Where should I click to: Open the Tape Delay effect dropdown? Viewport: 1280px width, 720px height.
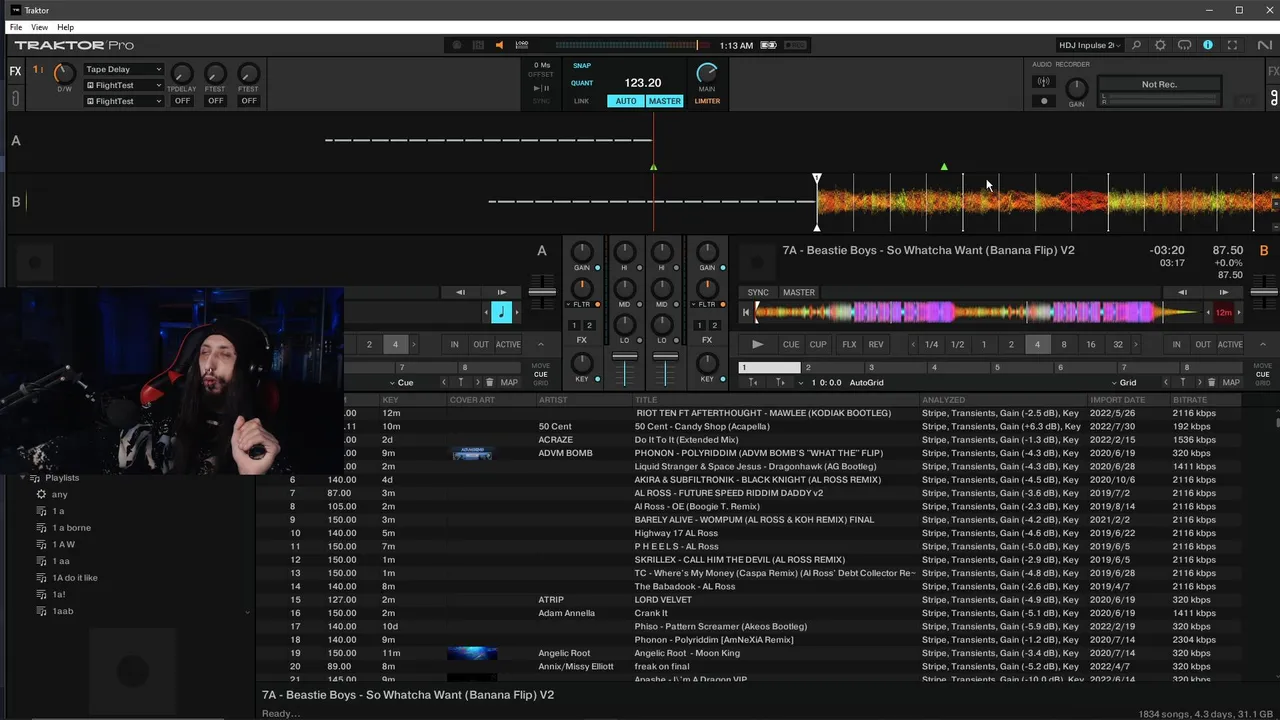tap(123, 69)
